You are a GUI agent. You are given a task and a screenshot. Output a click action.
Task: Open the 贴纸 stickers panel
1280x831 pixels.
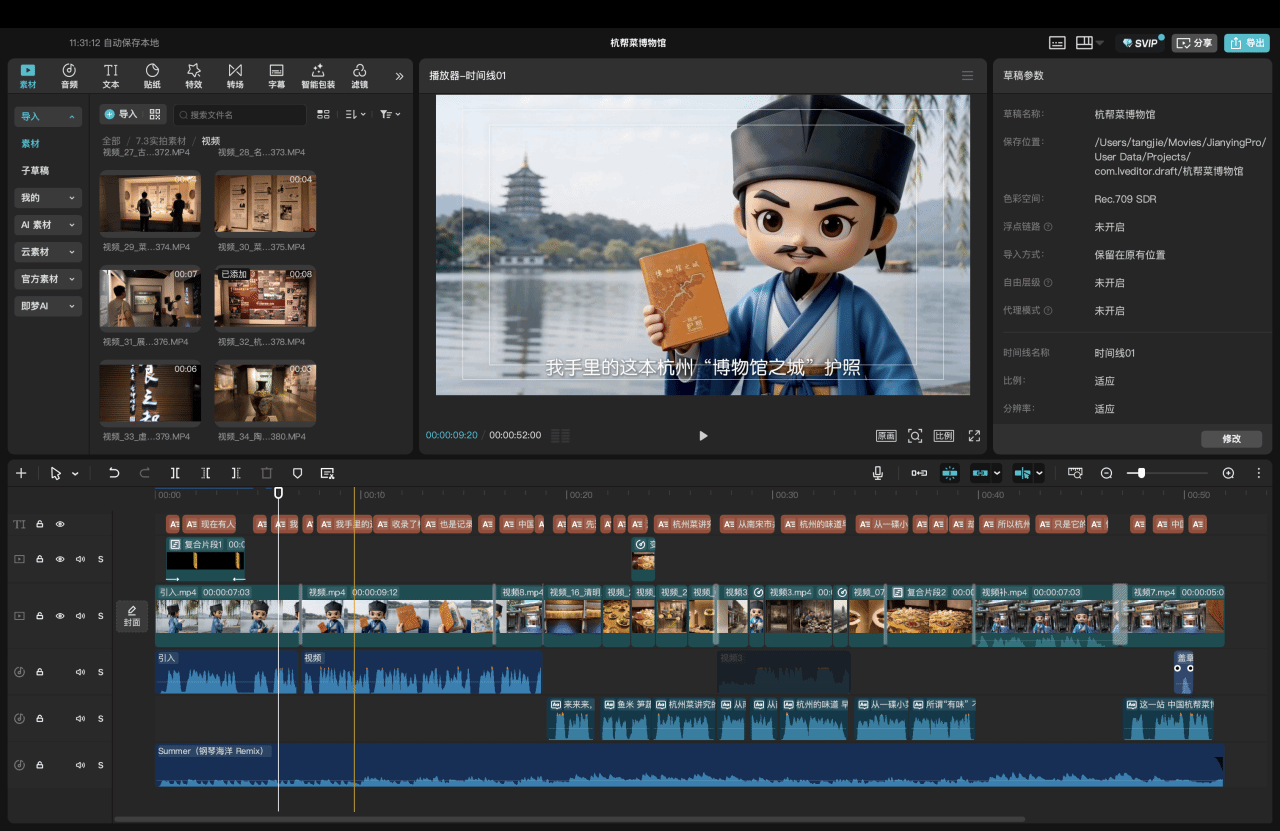coord(152,76)
